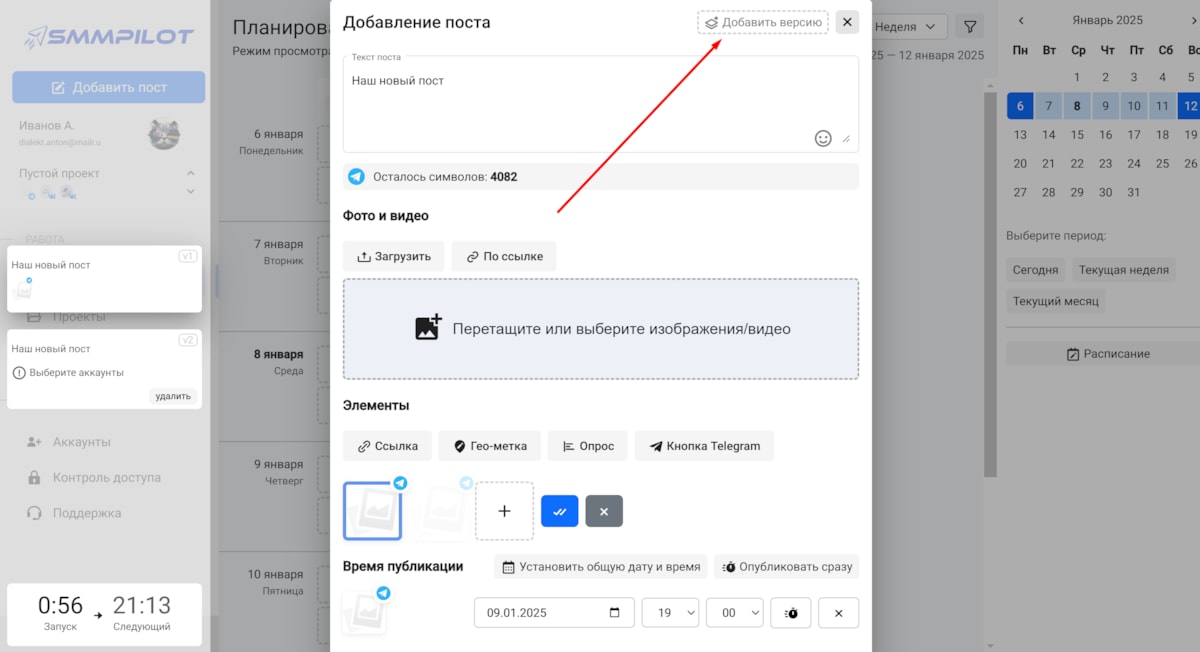Click the 'По ссылке' button
1200x652 pixels.
[504, 256]
